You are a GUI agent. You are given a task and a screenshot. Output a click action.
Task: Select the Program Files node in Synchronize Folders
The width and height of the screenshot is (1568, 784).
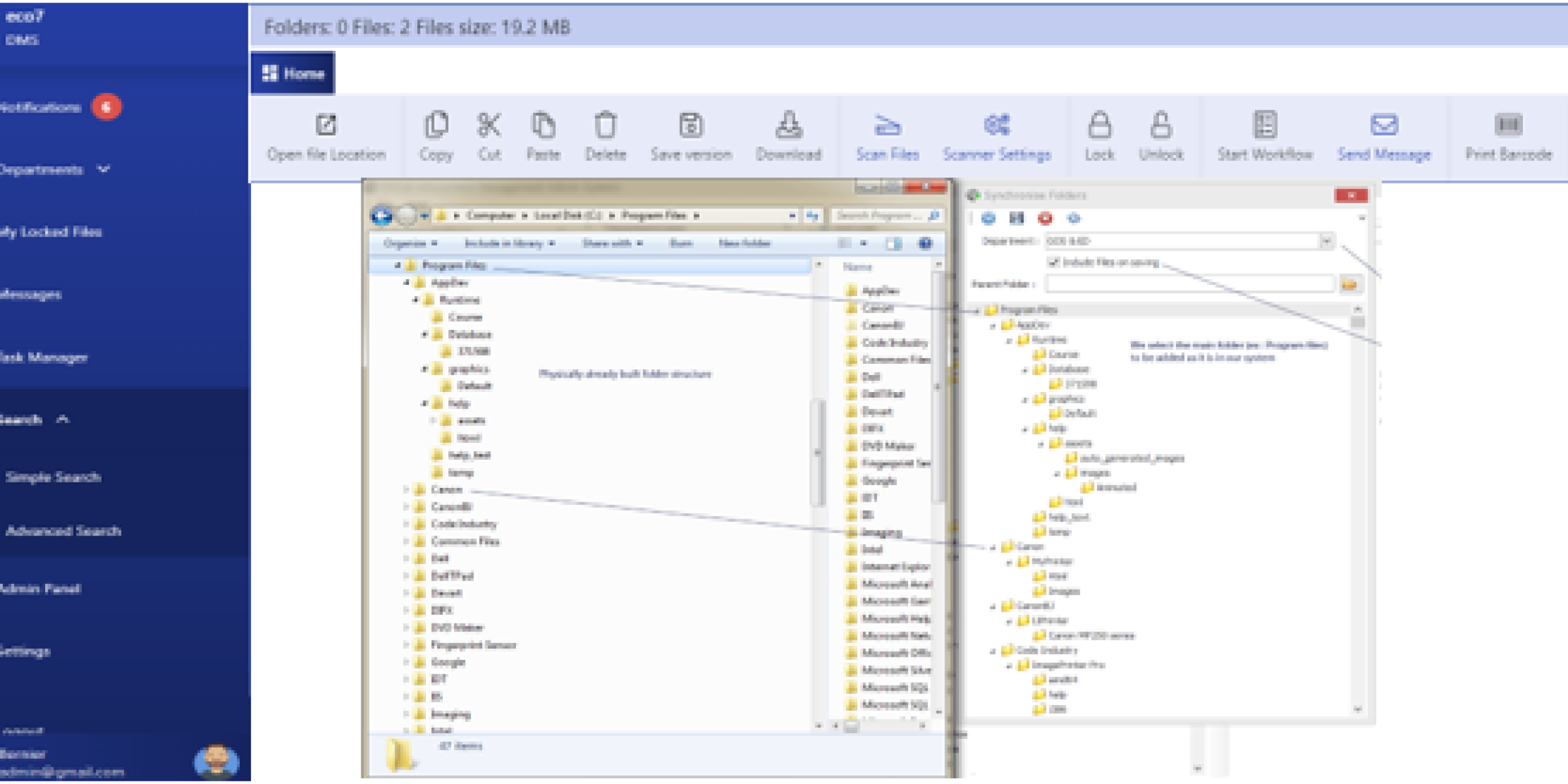(1028, 310)
